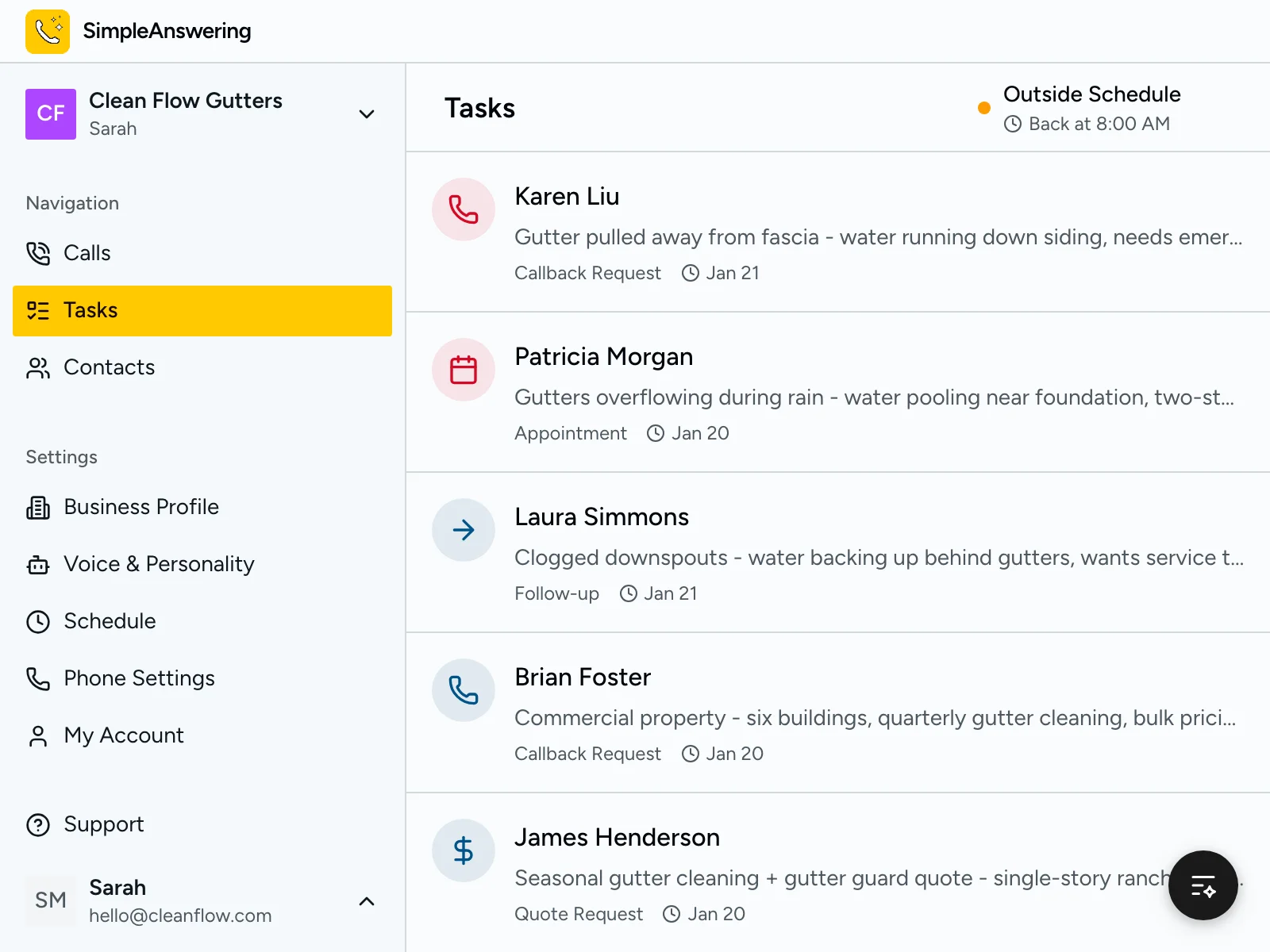Open Business Profile settings
Viewport: 1270px width, 952px height.
(140, 507)
